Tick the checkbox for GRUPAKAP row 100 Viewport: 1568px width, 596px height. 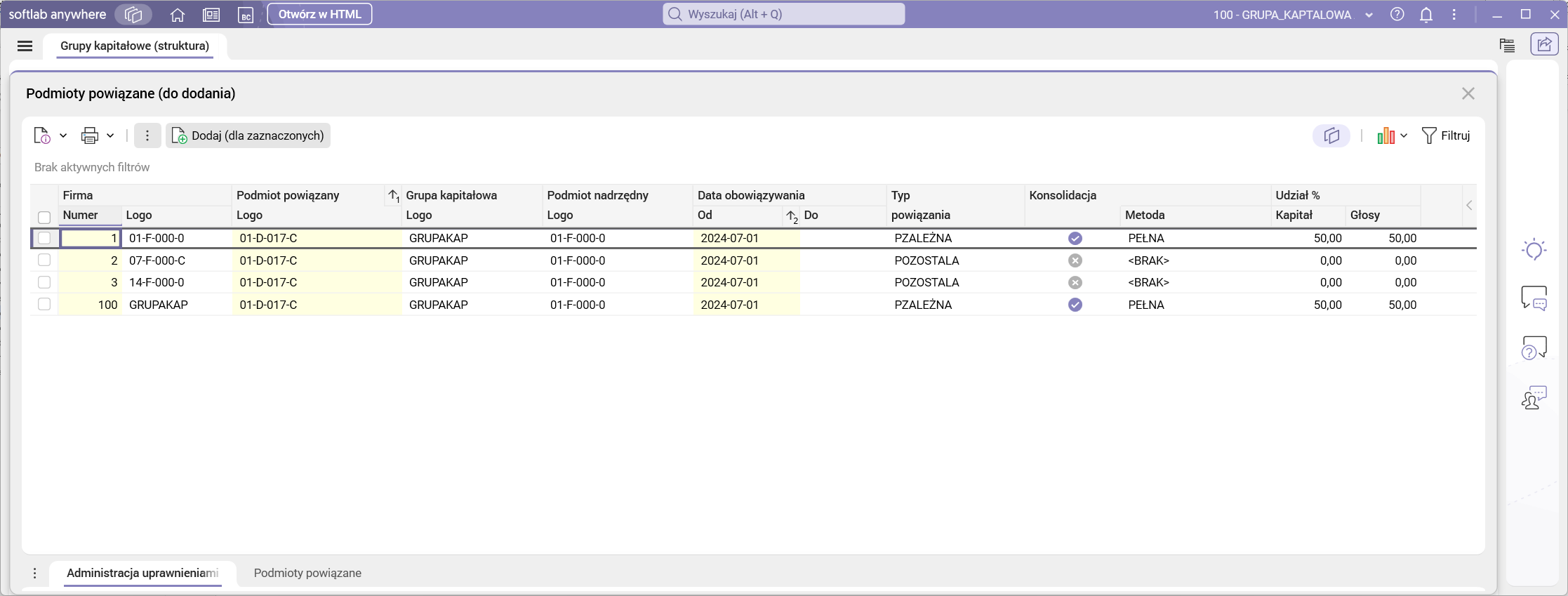click(x=44, y=305)
